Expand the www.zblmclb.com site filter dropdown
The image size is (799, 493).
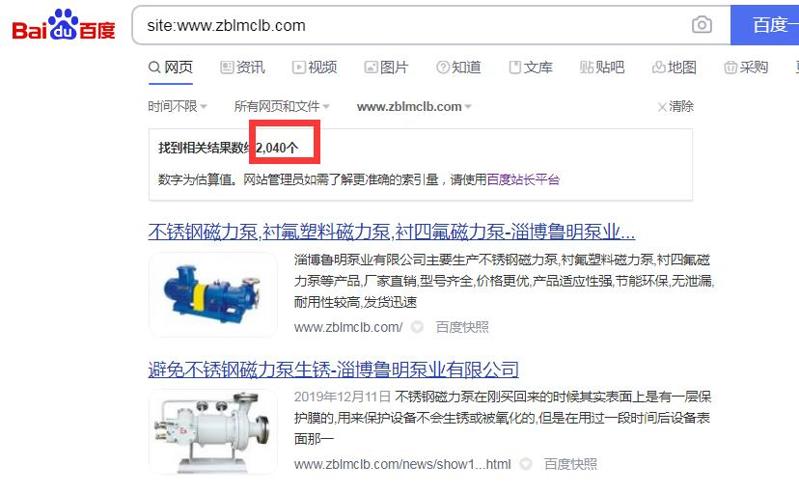[414, 107]
